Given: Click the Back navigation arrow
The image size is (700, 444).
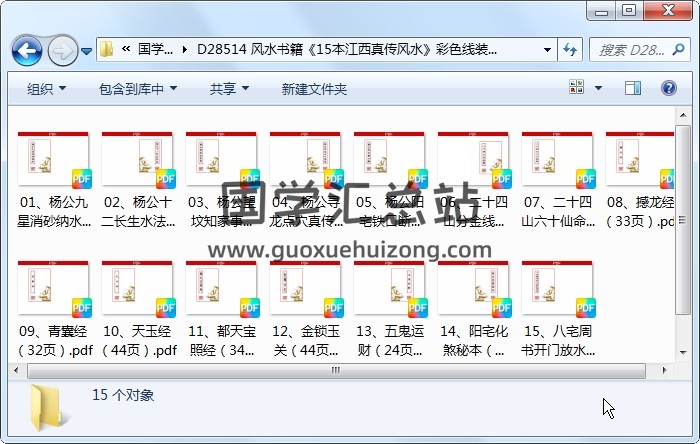Looking at the screenshot, I should (27, 49).
